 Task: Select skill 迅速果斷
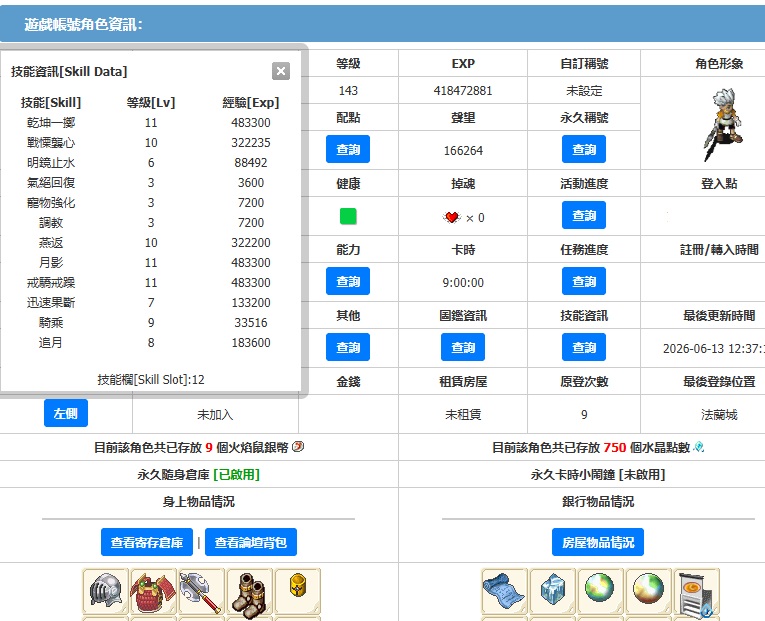[x=51, y=302]
